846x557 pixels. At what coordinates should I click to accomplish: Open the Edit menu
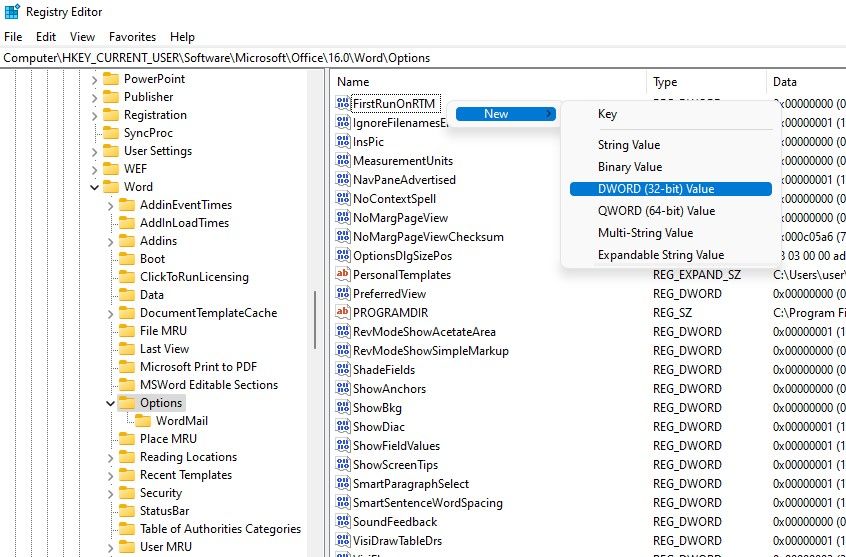click(46, 37)
